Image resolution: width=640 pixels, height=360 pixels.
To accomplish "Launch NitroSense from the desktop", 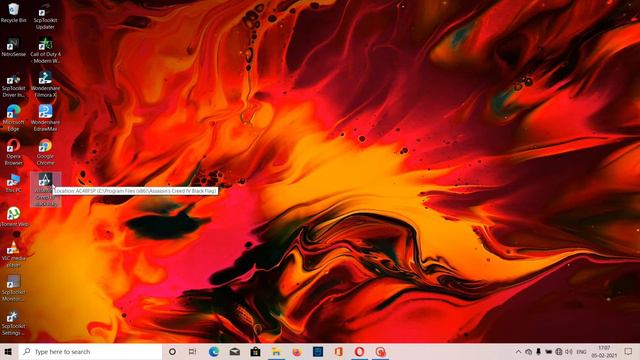I will 13,47.
